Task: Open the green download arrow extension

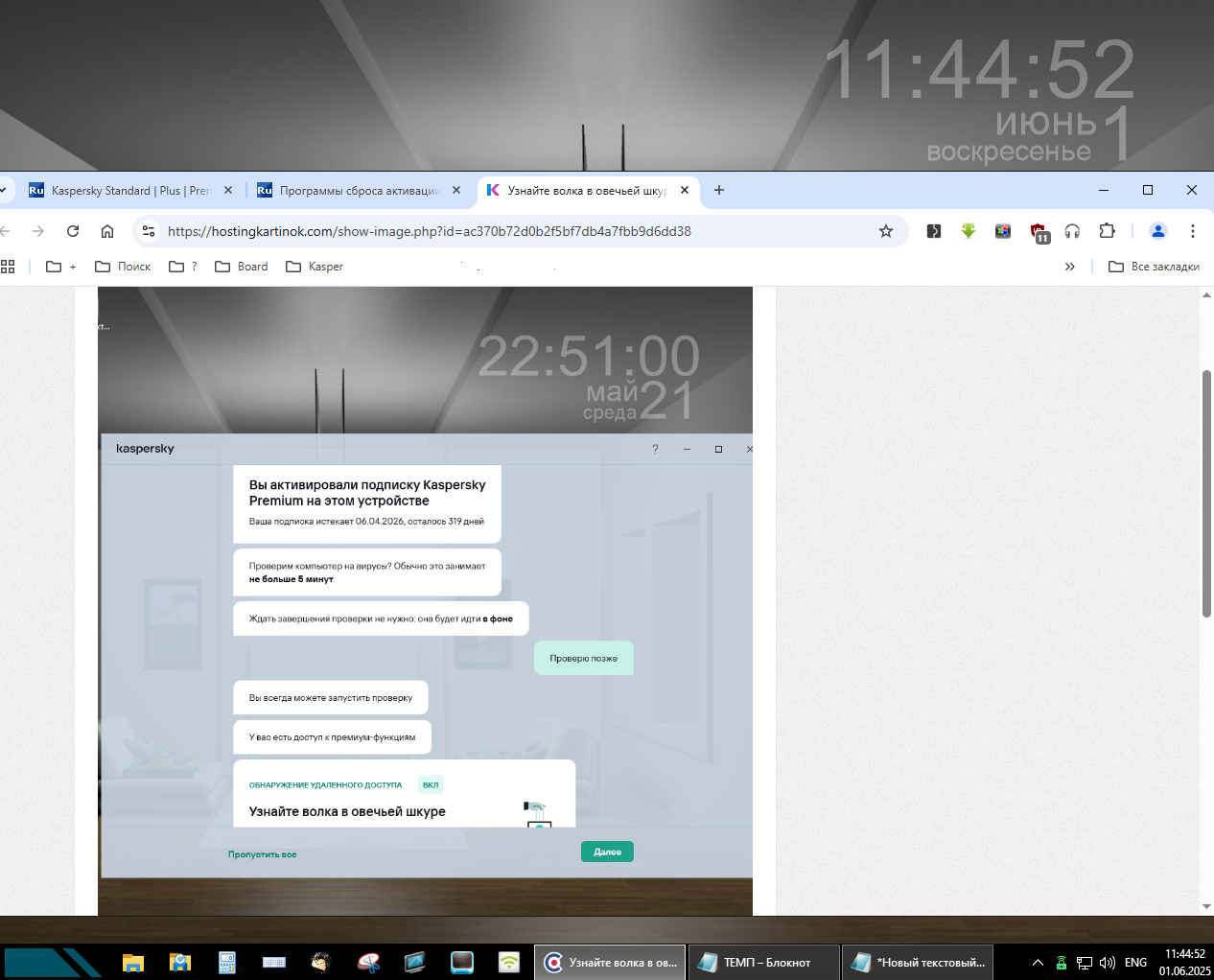Action: [x=969, y=231]
